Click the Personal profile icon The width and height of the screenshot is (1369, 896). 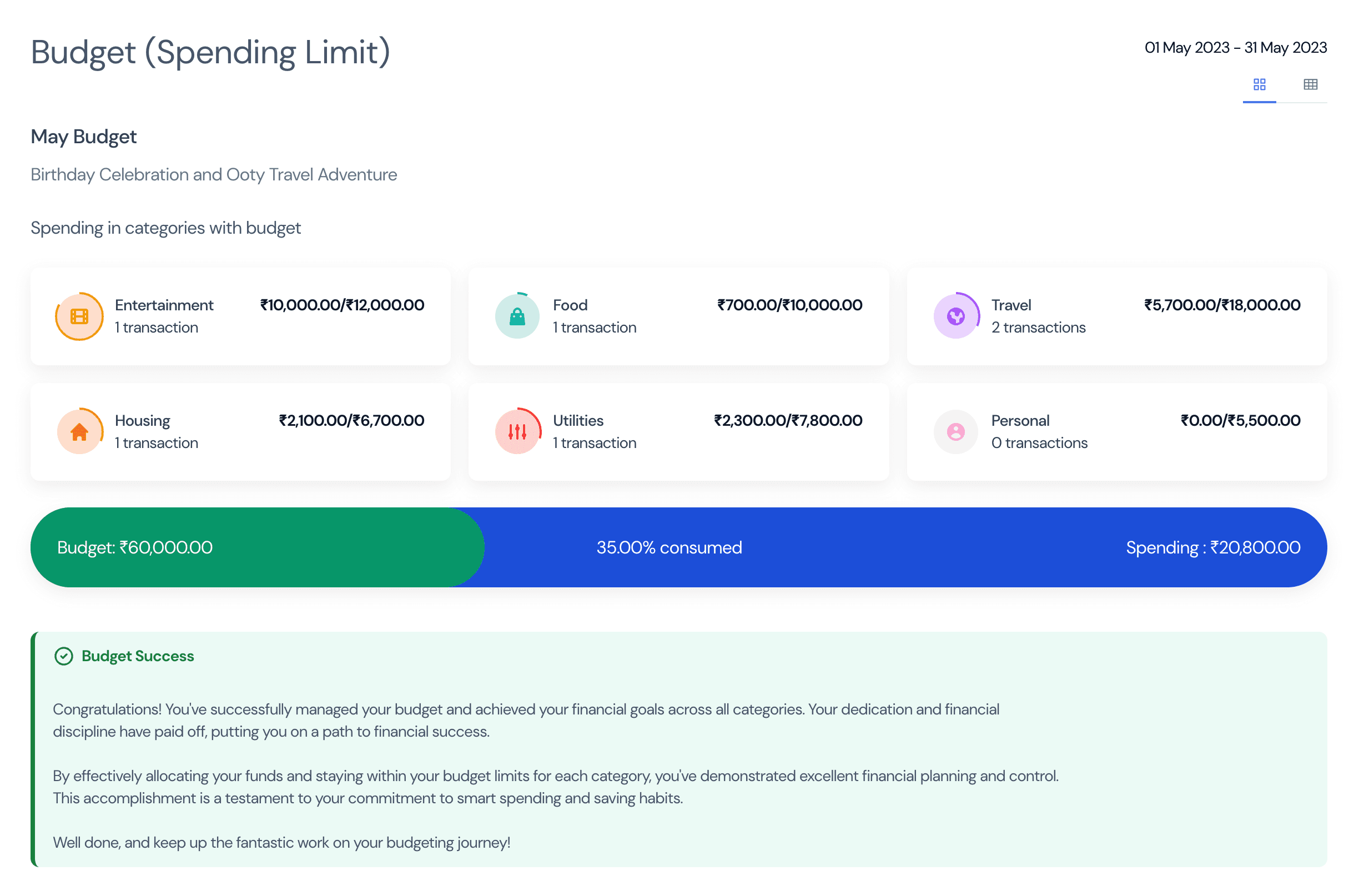coord(956,431)
